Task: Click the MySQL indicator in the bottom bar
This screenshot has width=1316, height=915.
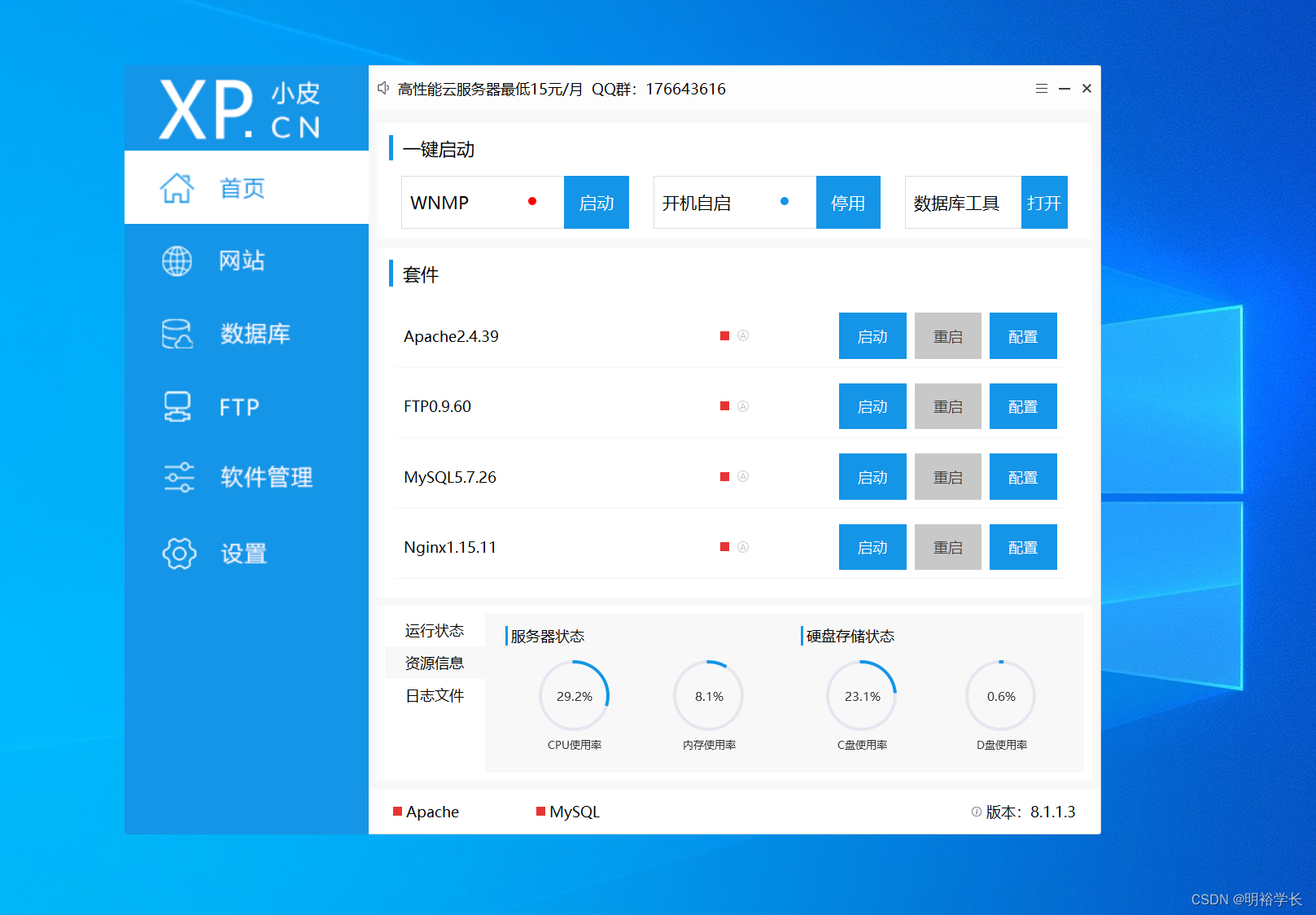Action: (568, 812)
